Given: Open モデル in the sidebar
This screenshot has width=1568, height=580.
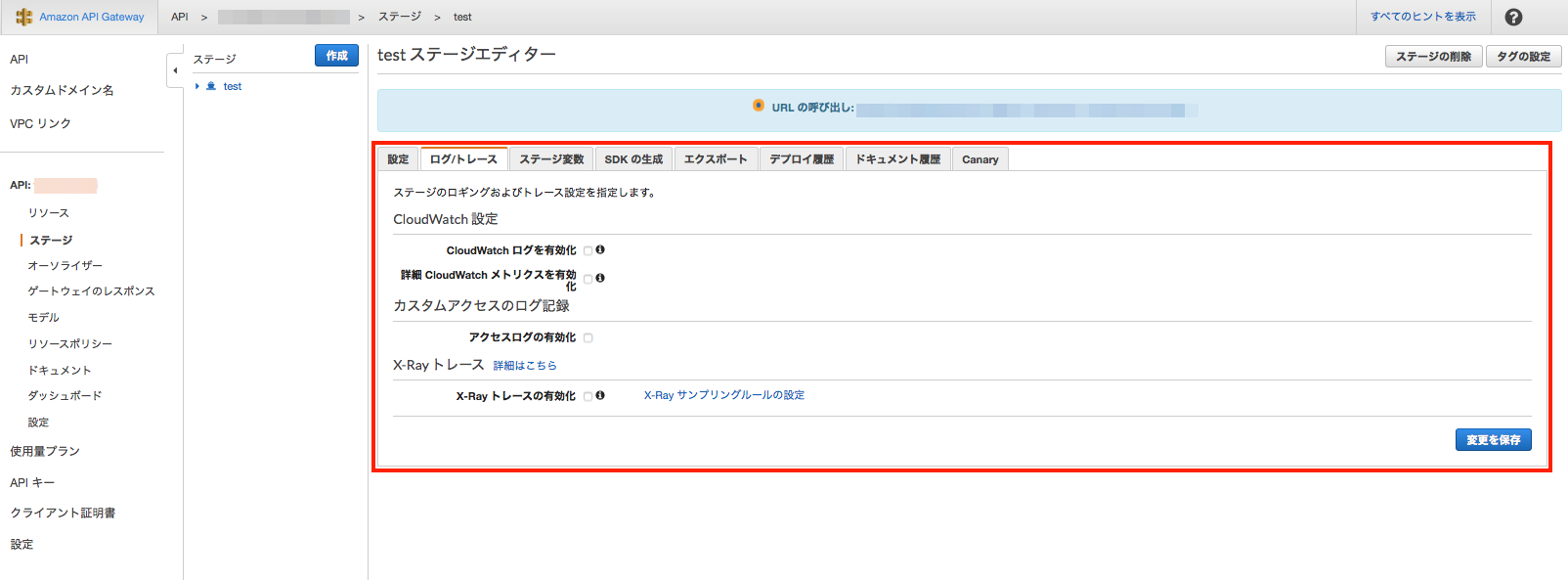Looking at the screenshot, I should (x=43, y=318).
